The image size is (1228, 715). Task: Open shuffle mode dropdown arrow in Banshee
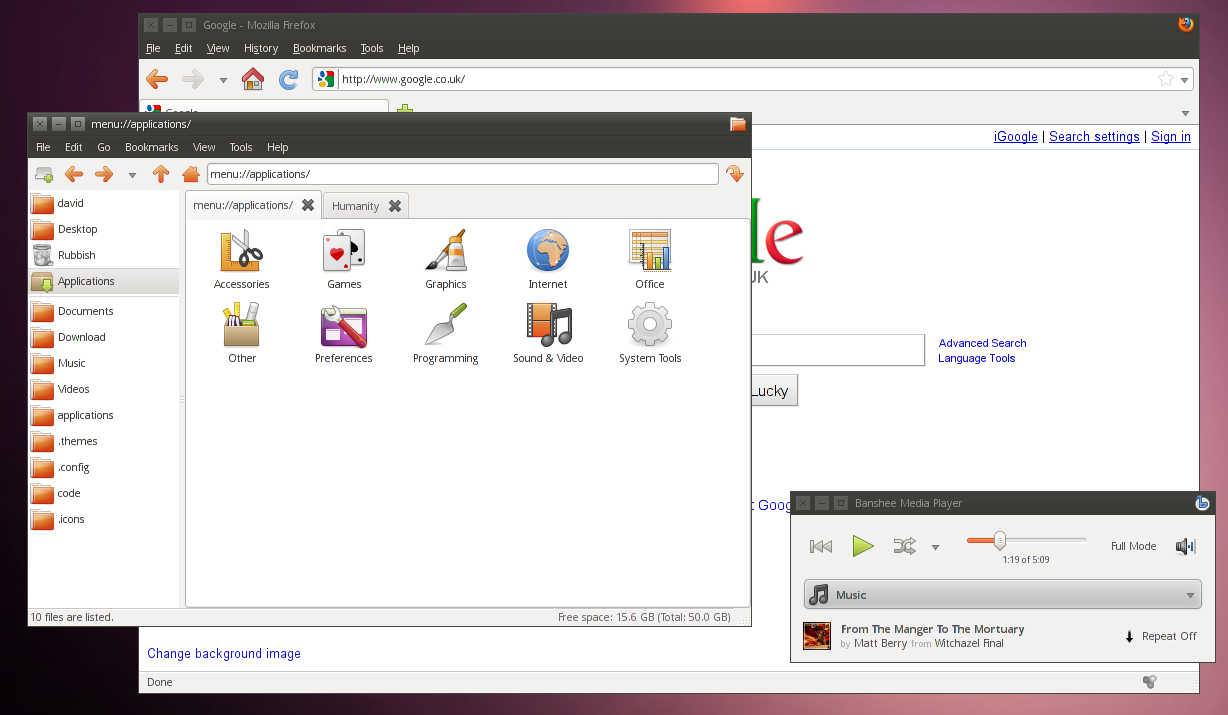click(x=935, y=547)
